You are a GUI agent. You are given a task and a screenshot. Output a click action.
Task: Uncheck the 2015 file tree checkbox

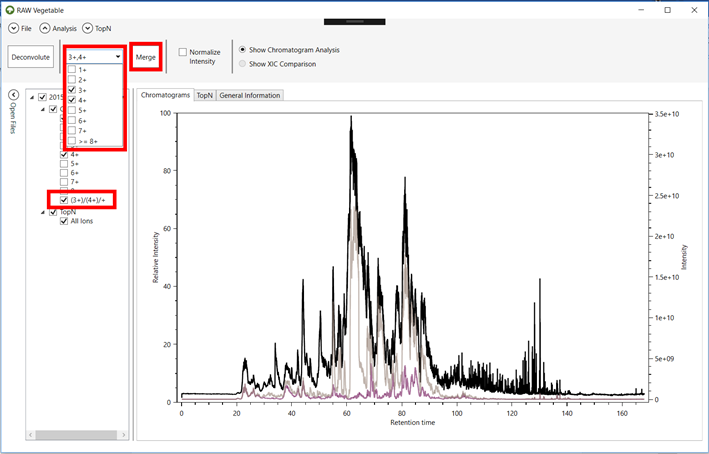(43, 97)
